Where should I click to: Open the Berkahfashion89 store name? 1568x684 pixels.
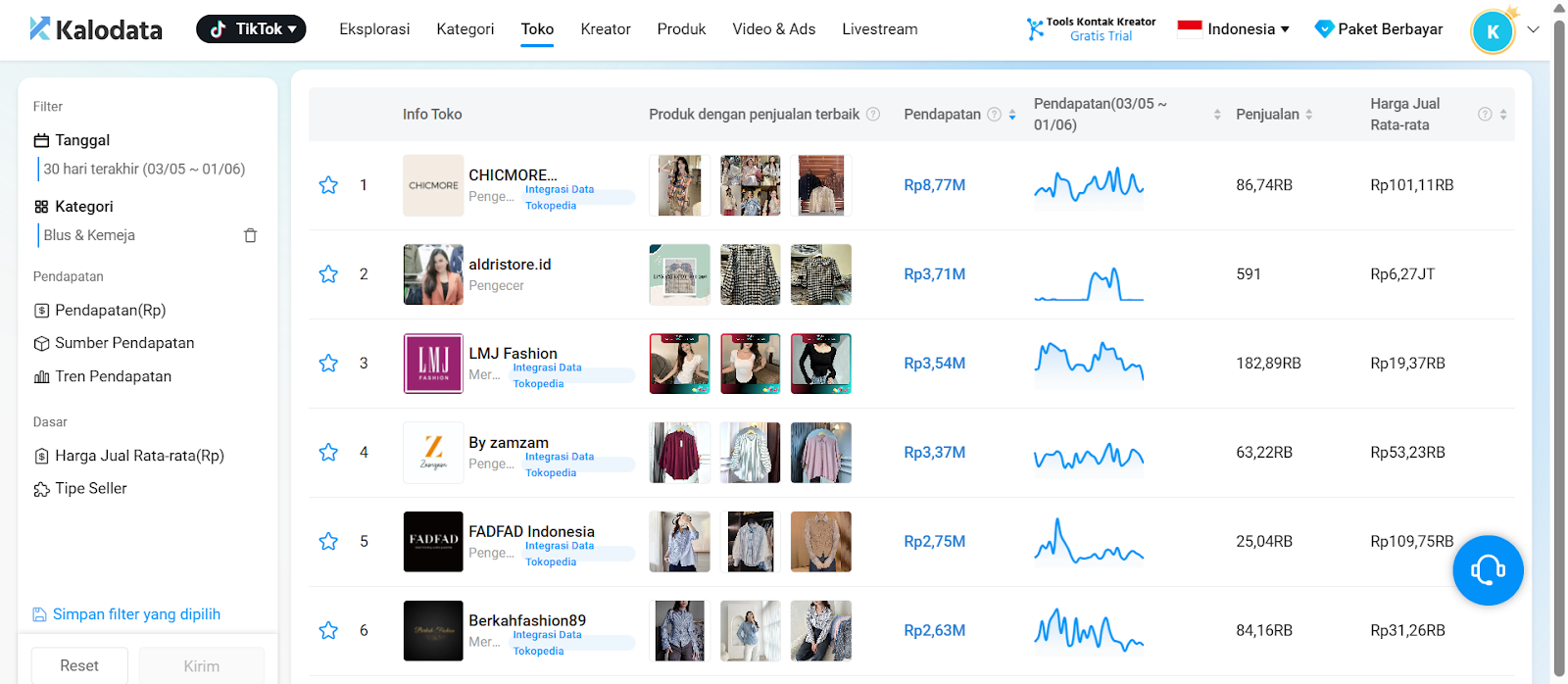527,621
